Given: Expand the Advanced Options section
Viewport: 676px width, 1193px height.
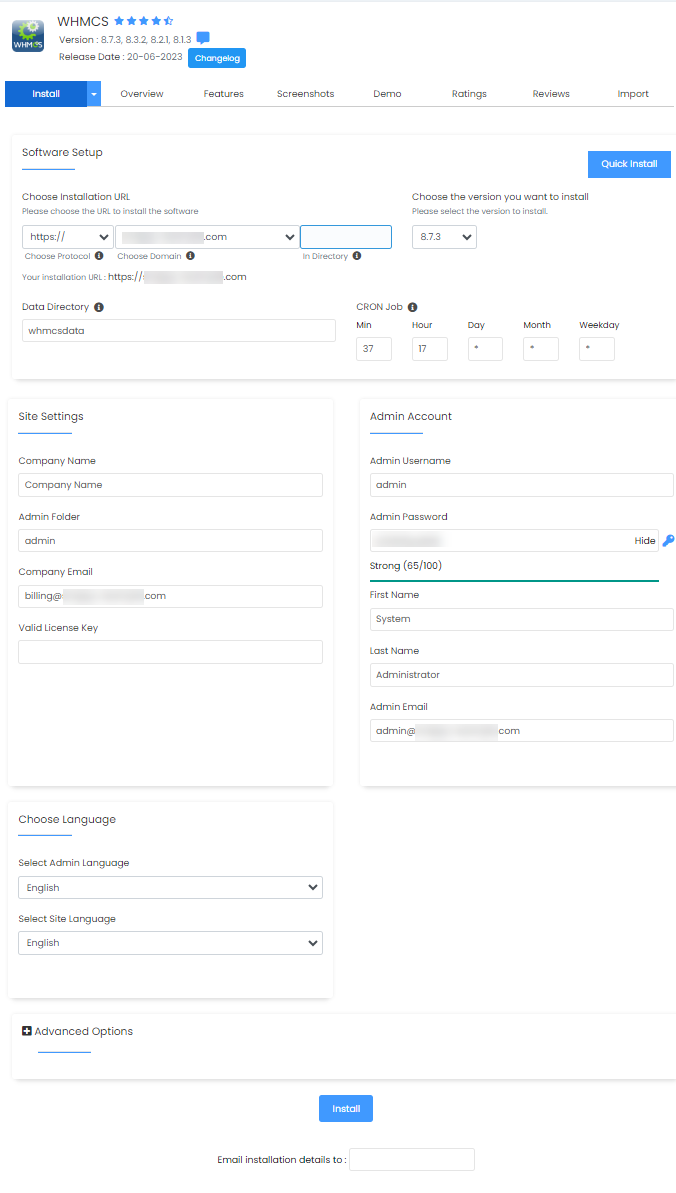Looking at the screenshot, I should [77, 1030].
